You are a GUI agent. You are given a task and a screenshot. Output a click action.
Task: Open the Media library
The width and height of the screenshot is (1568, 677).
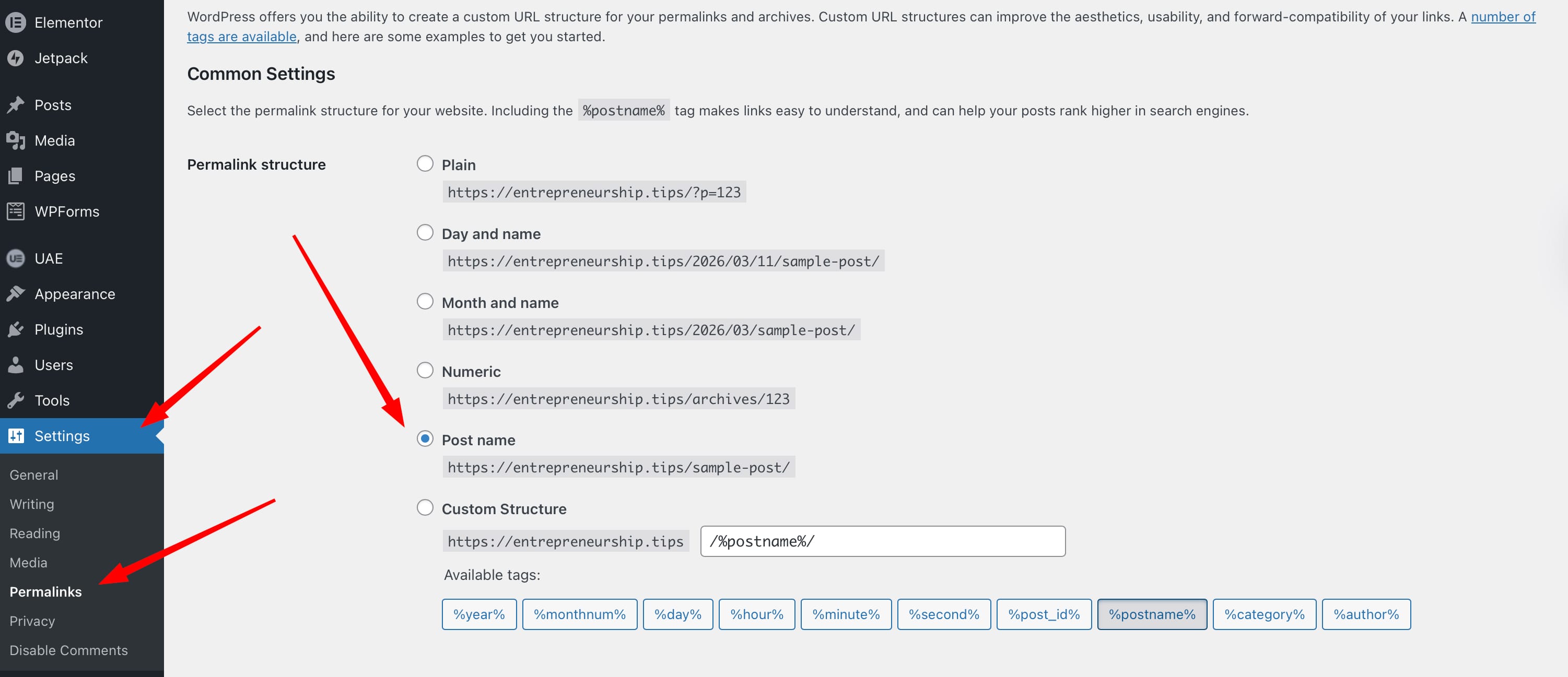point(55,140)
